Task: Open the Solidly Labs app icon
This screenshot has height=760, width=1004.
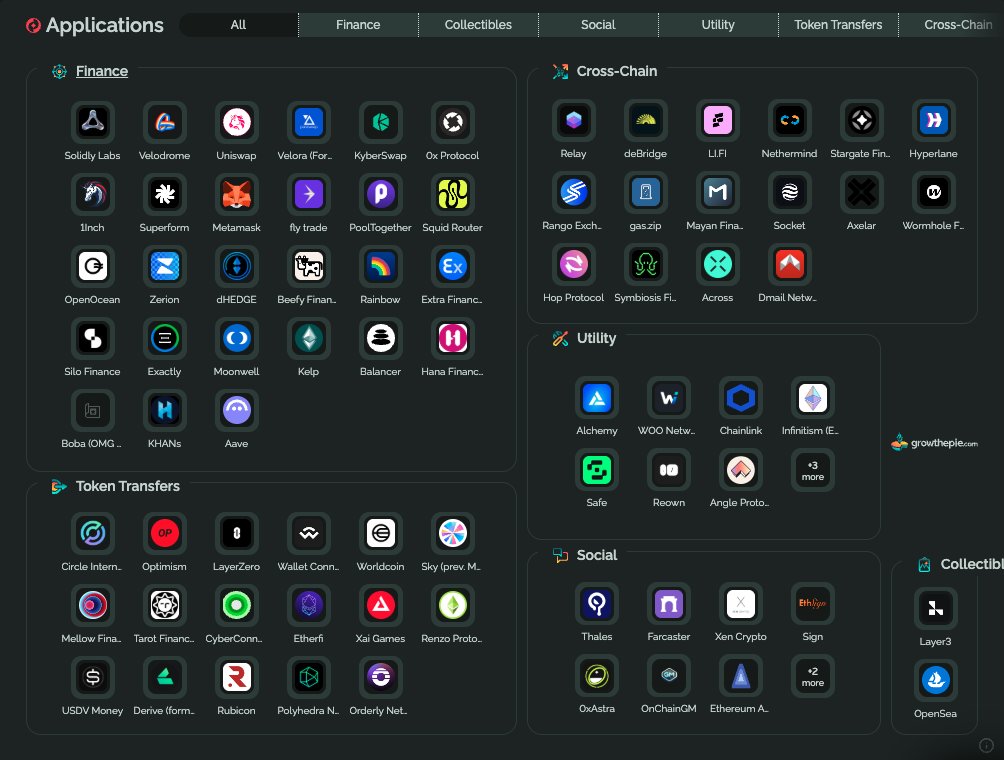Action: coord(92,122)
